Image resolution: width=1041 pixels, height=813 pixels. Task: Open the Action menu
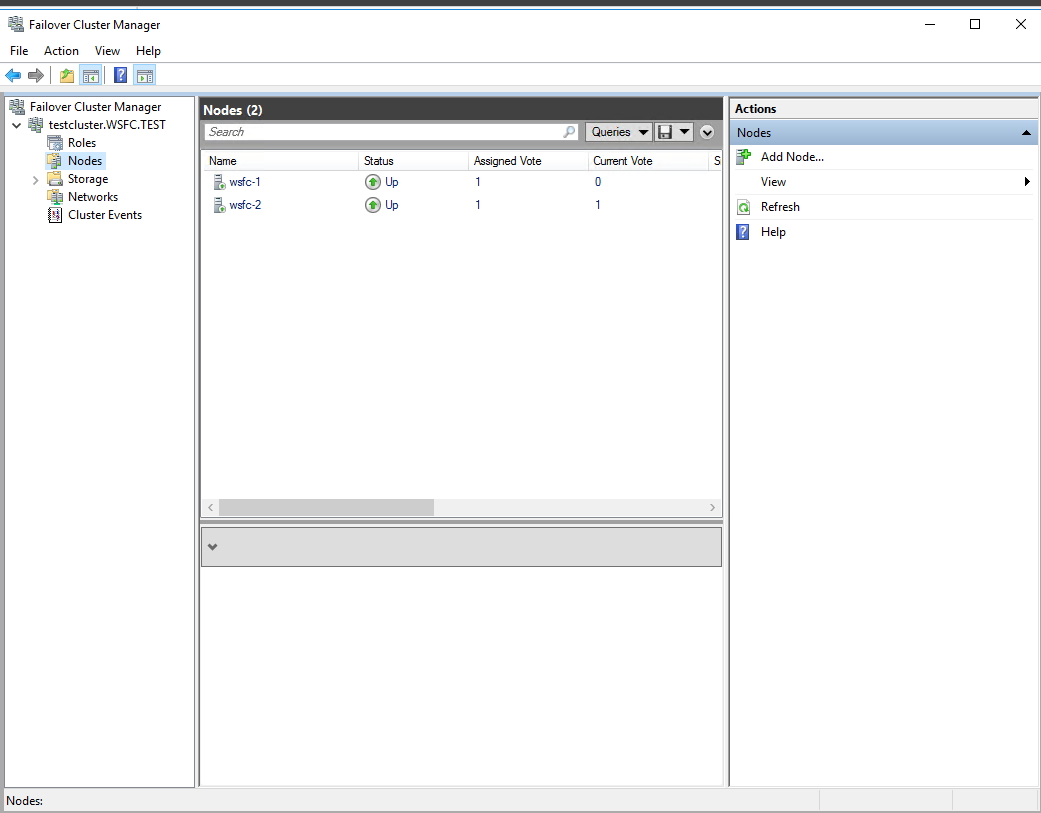coord(61,51)
